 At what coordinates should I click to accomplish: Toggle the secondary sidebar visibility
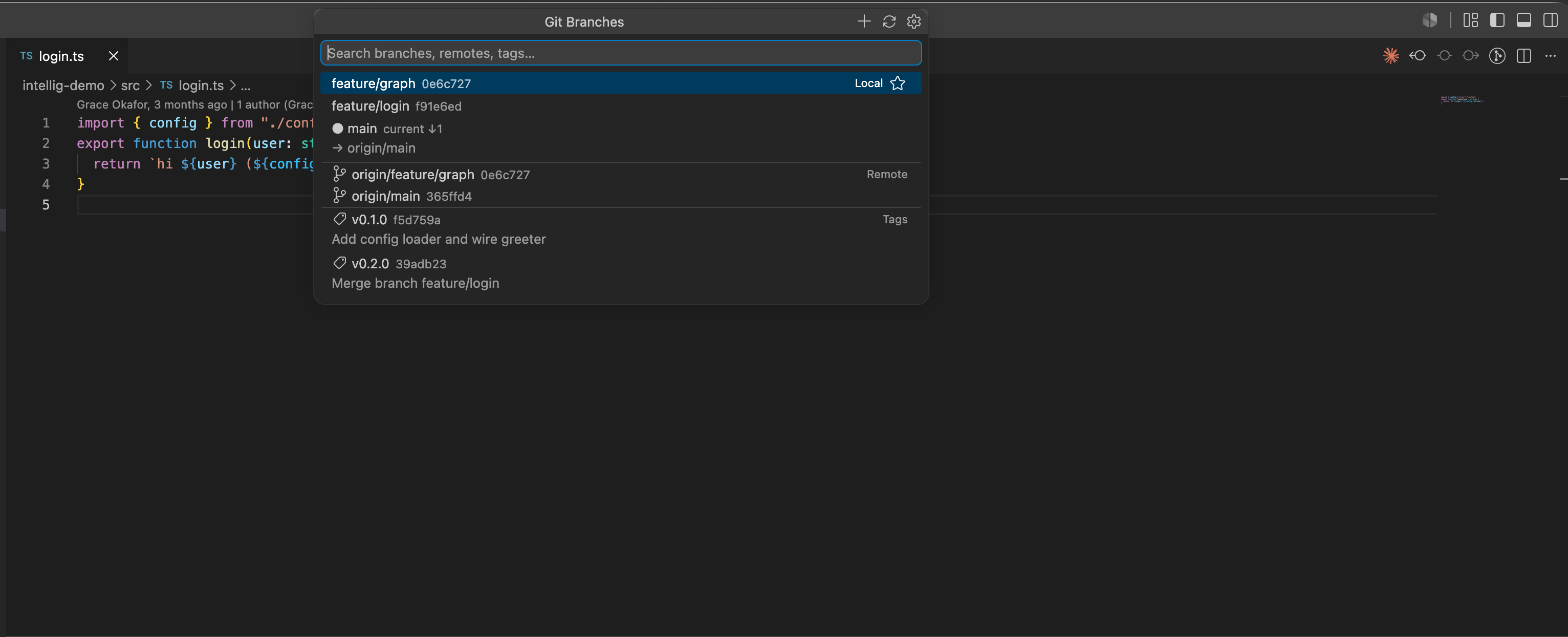coord(1551,20)
